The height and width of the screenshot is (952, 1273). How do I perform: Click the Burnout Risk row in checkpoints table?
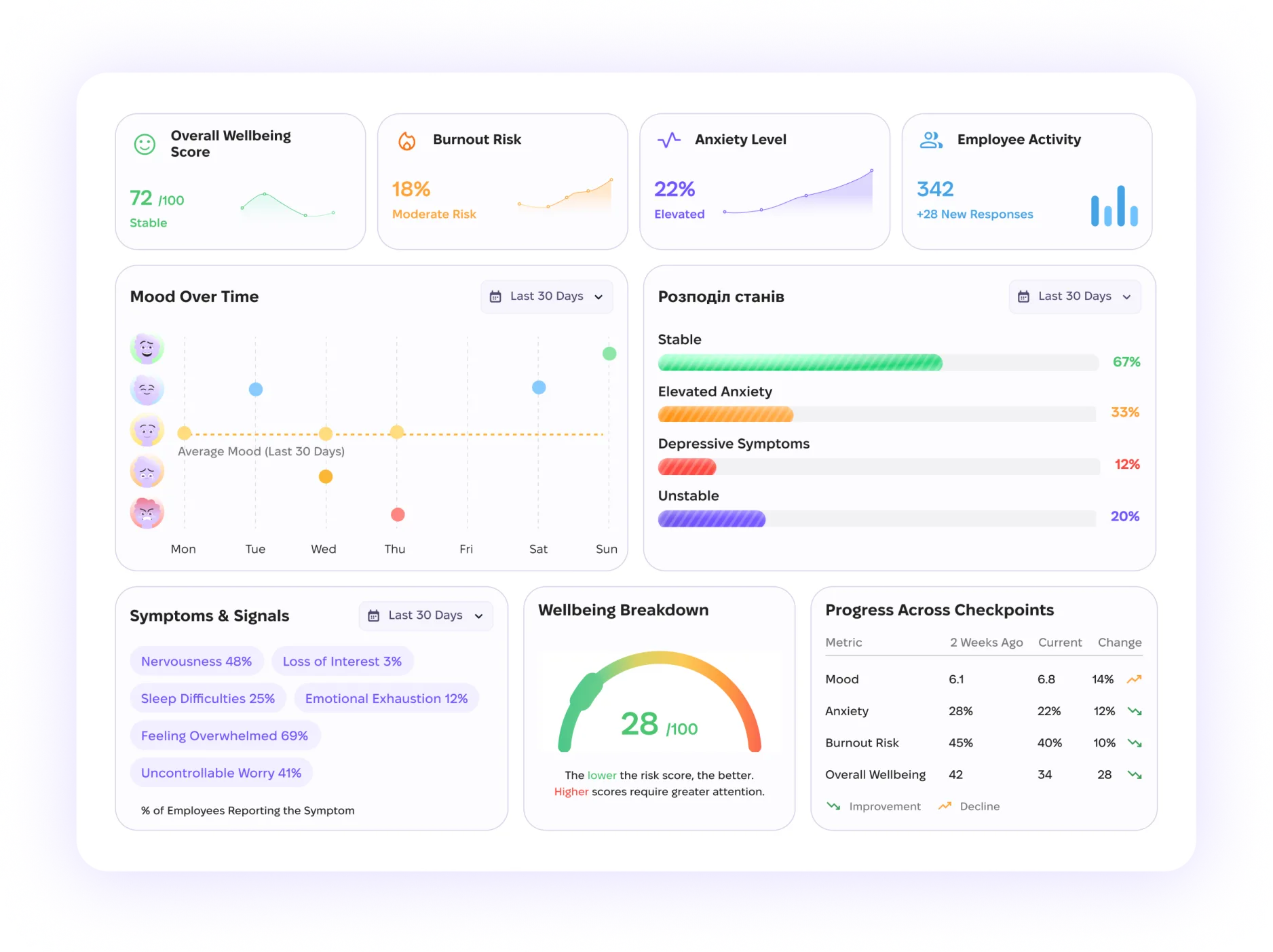coord(983,743)
